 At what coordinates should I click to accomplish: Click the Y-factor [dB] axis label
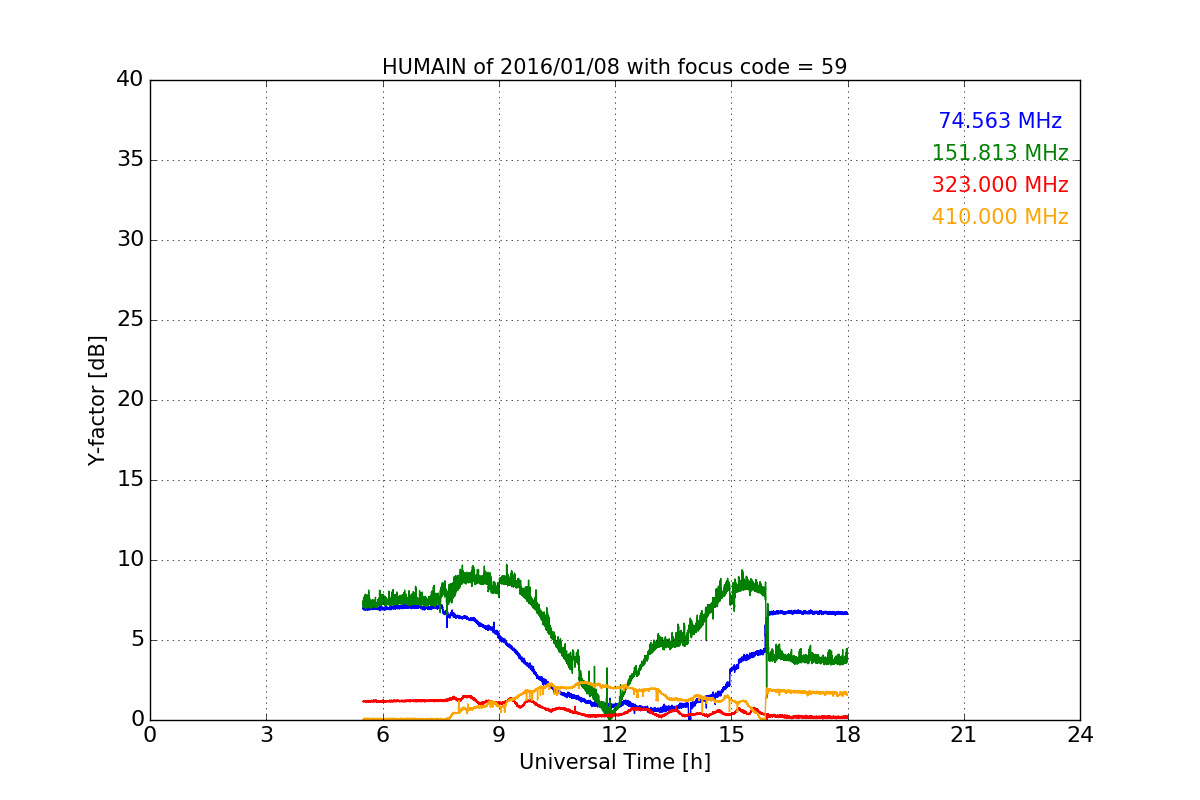(x=97, y=400)
